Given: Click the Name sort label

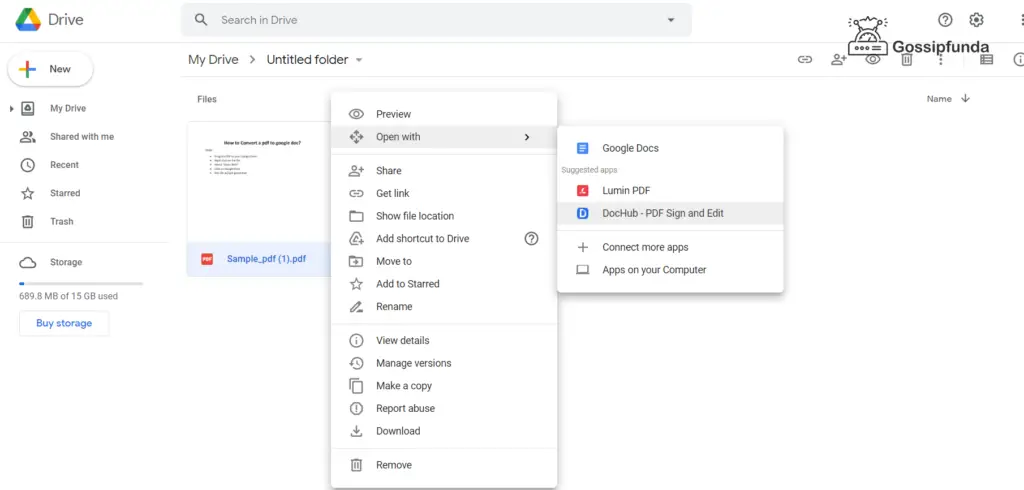Looking at the screenshot, I should click(x=939, y=99).
